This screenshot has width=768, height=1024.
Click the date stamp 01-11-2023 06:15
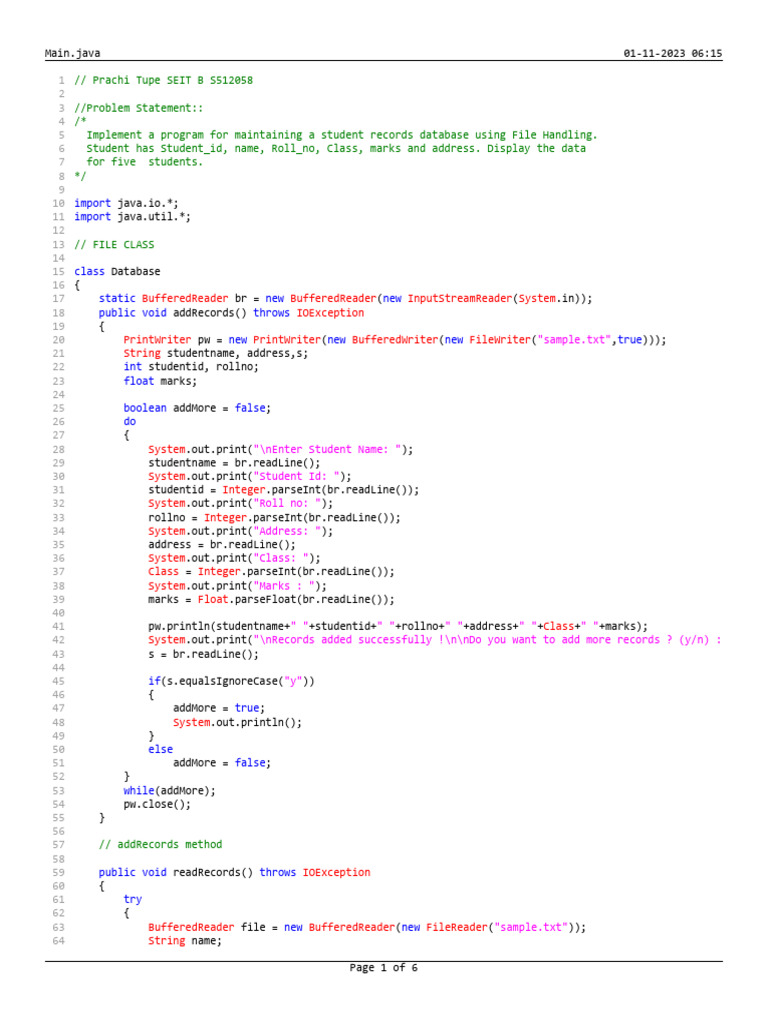coord(673,54)
